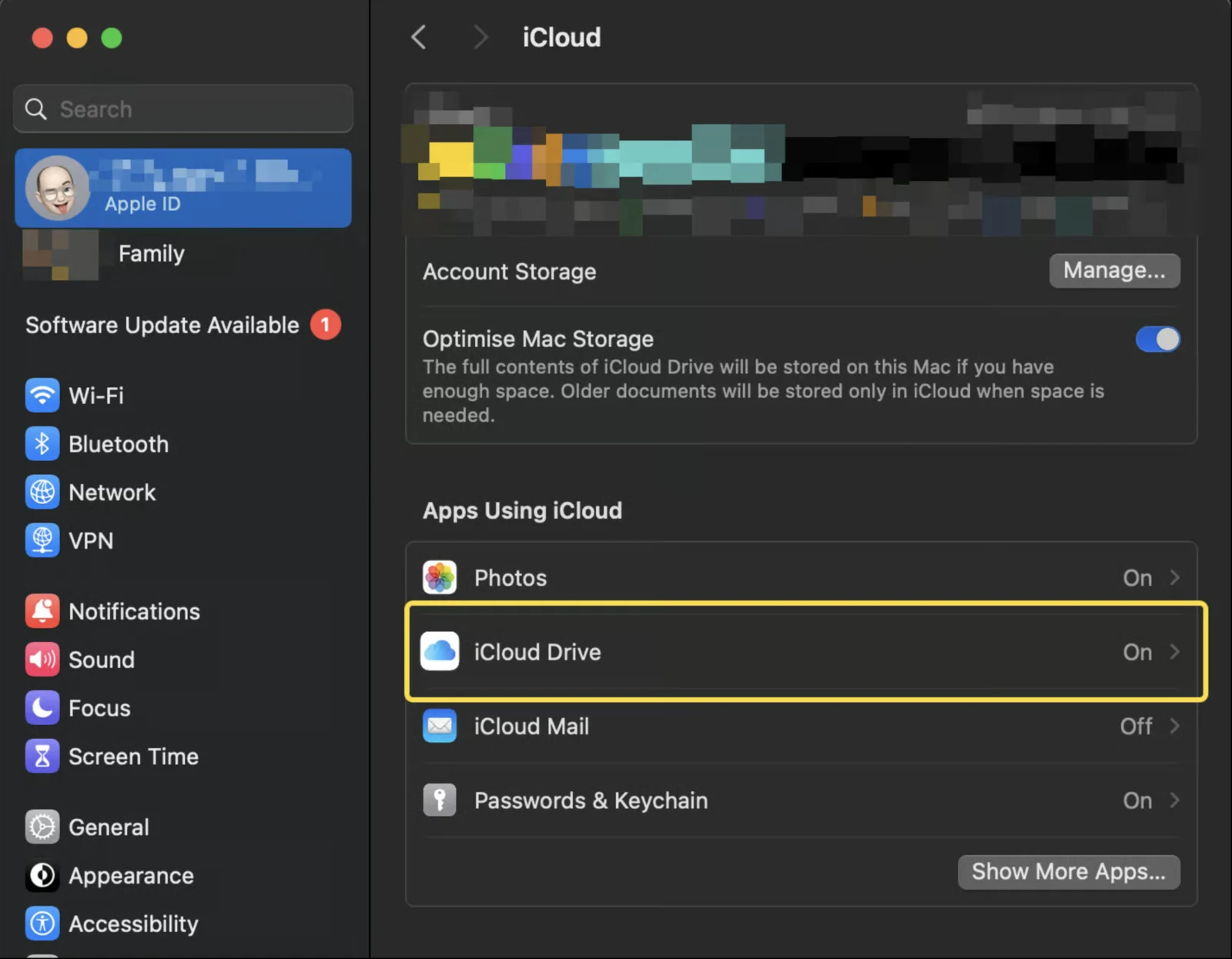Click Accessibility label in sidebar

133,924
